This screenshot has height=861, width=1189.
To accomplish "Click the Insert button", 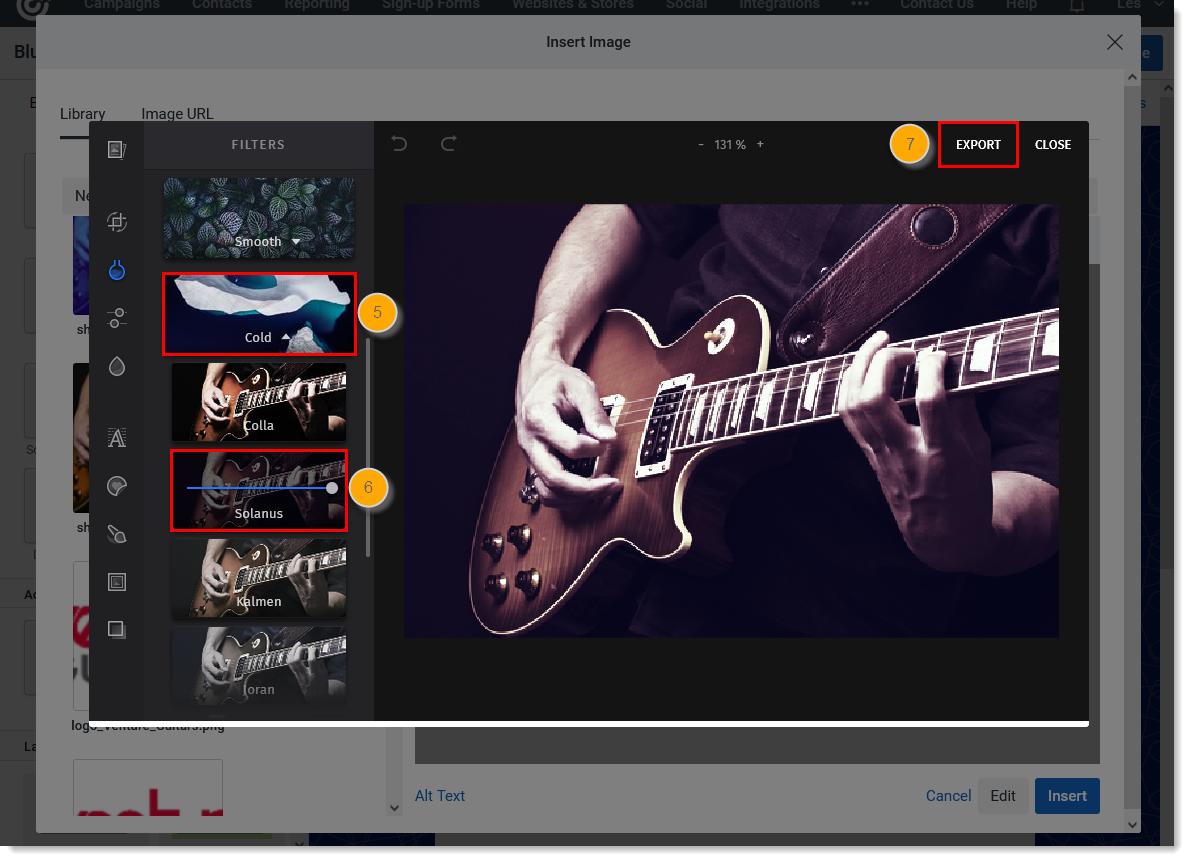I will pyautogui.click(x=1067, y=795).
